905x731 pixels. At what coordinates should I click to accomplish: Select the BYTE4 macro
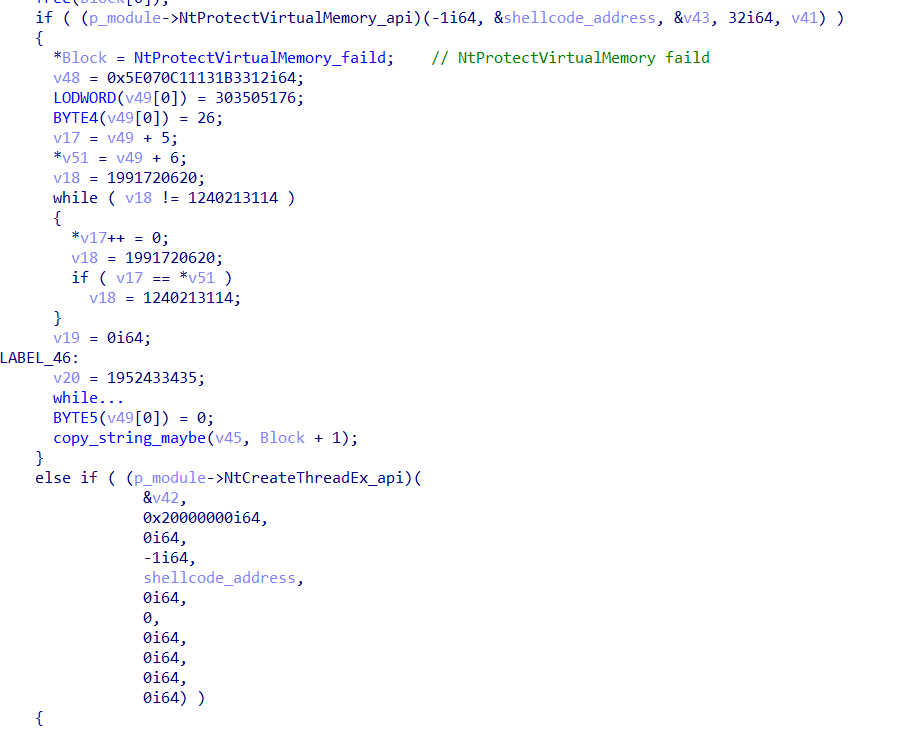(x=76, y=118)
